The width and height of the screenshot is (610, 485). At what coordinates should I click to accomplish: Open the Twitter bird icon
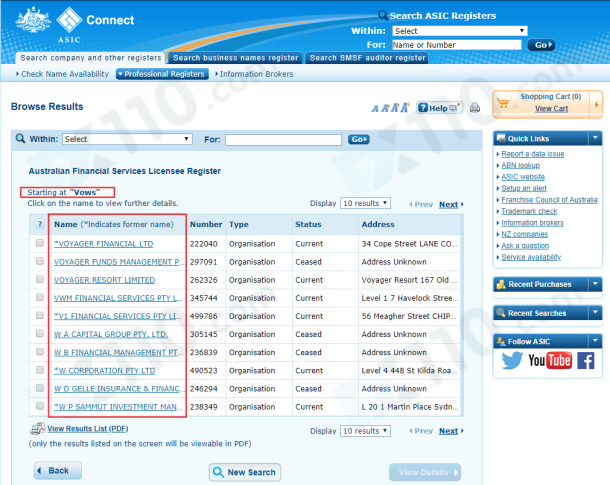512,361
